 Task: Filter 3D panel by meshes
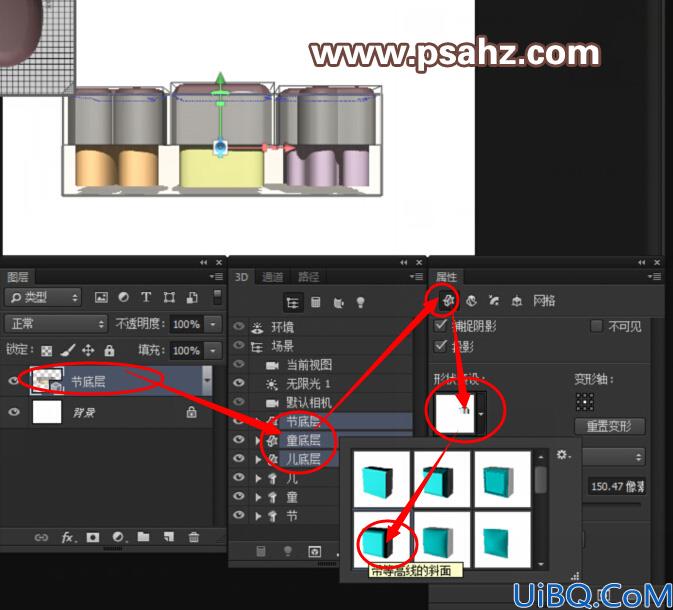[316, 303]
